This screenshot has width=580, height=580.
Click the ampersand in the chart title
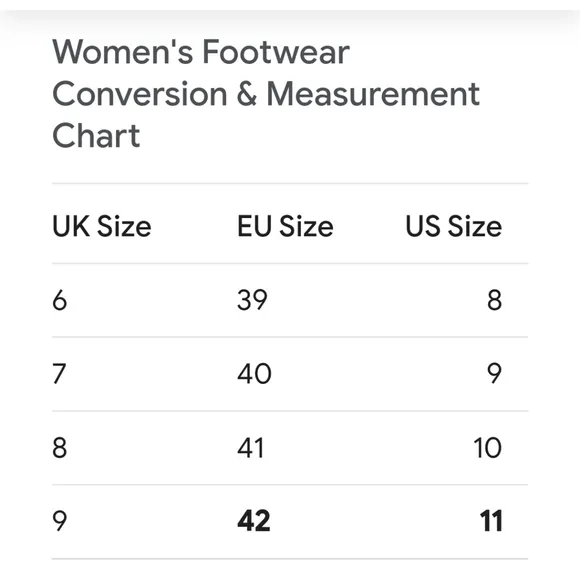point(247,94)
